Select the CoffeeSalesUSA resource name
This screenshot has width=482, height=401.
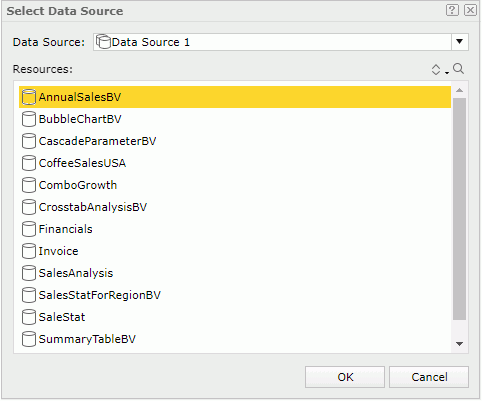82,163
